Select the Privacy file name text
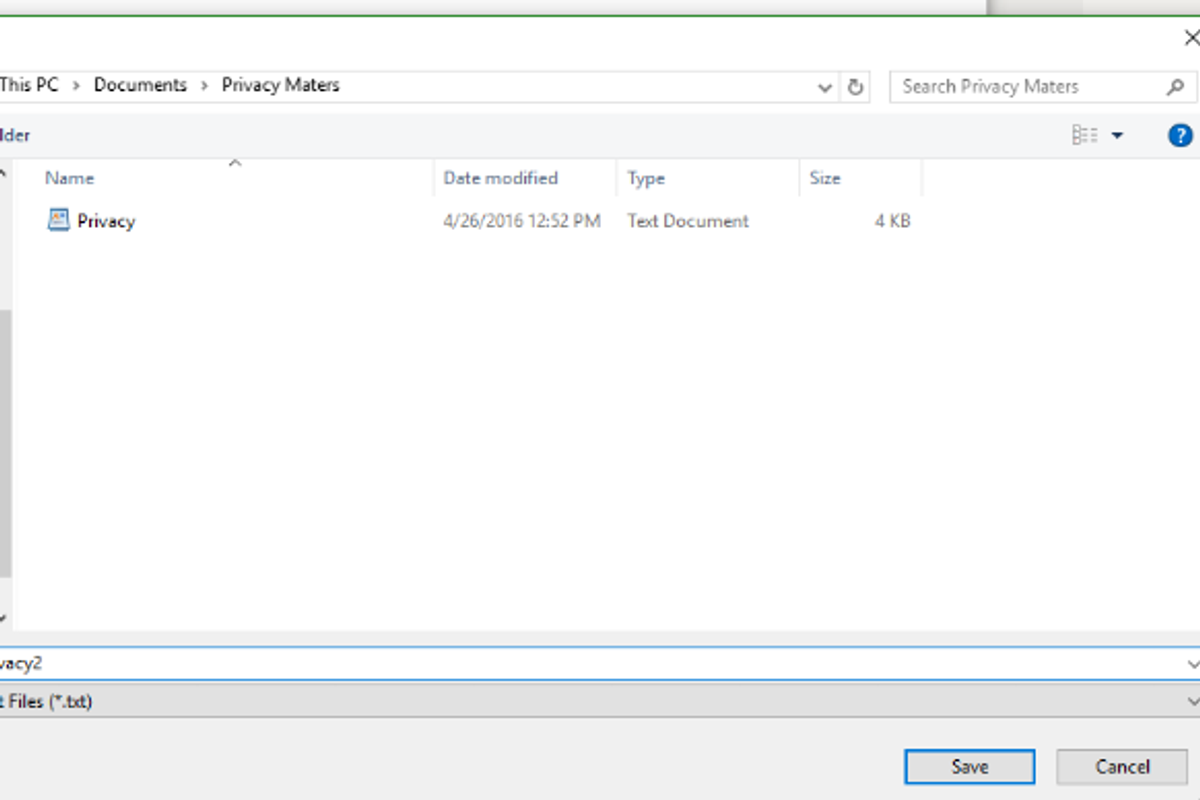 (x=106, y=221)
